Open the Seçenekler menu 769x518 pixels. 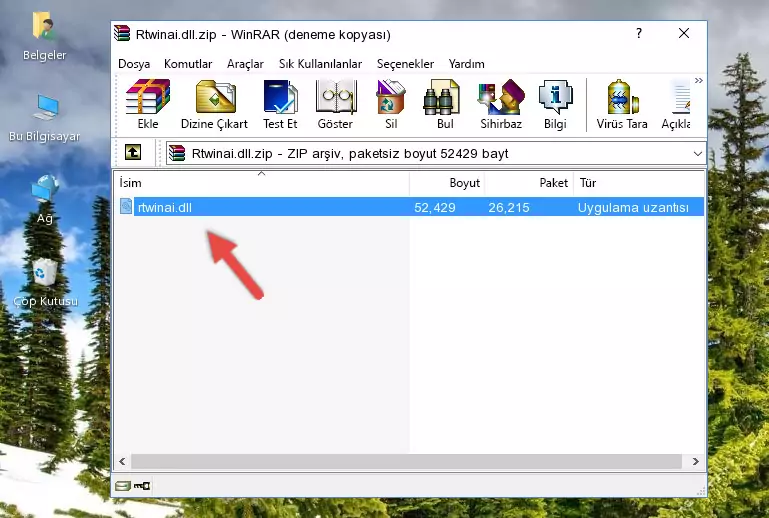405,64
